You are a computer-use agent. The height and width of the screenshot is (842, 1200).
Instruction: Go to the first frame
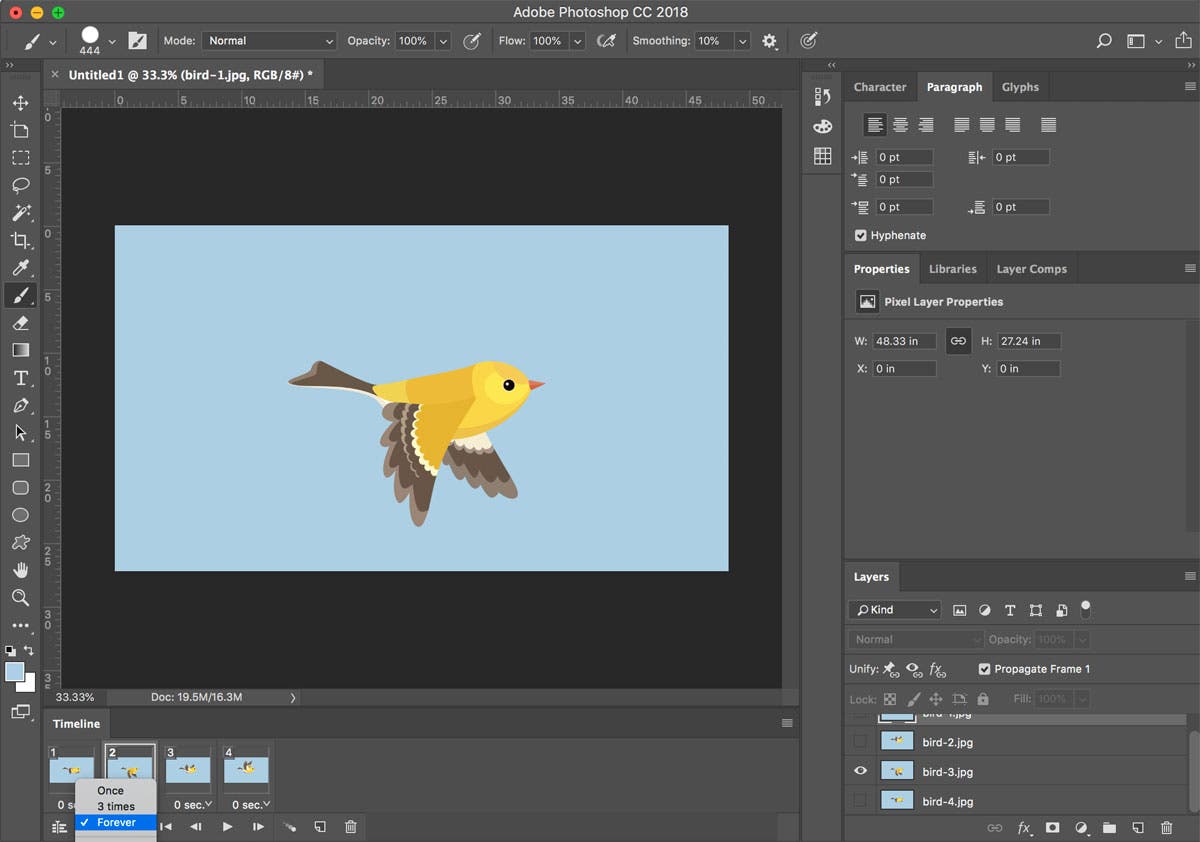click(x=166, y=827)
